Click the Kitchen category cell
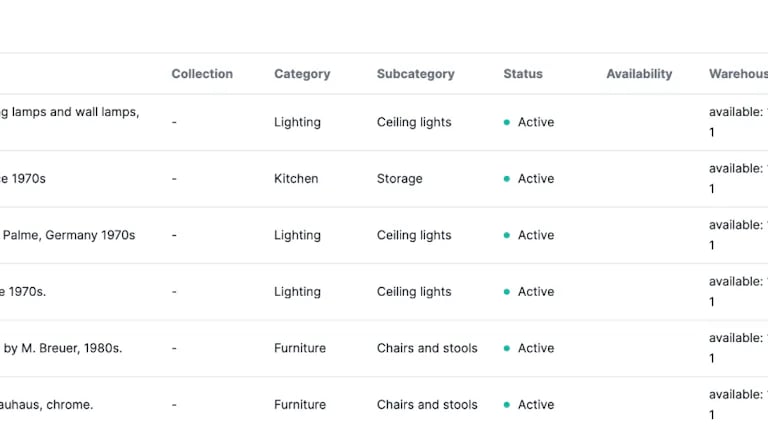 (296, 179)
